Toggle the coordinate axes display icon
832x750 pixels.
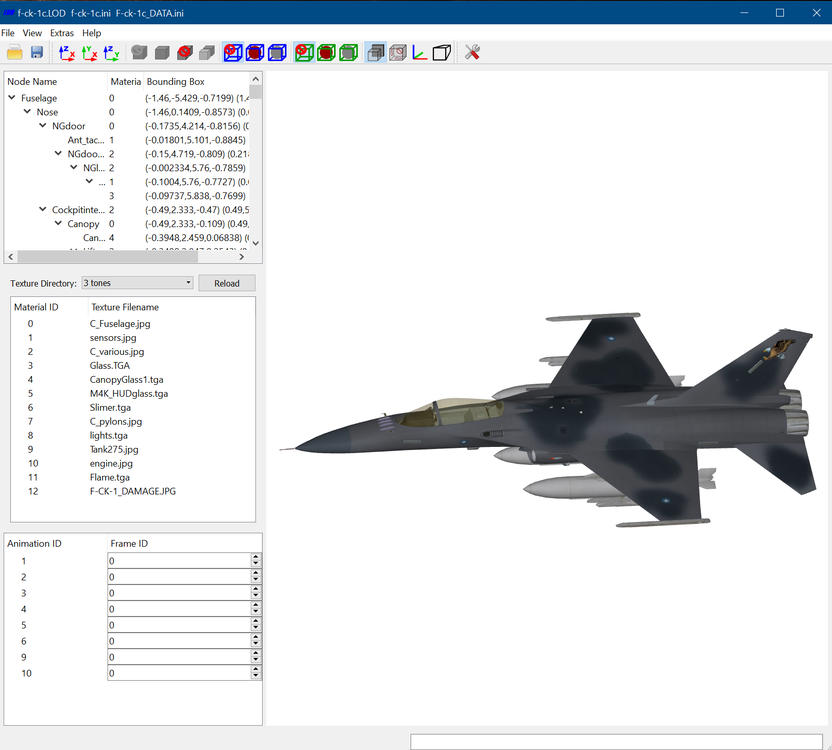click(420, 53)
